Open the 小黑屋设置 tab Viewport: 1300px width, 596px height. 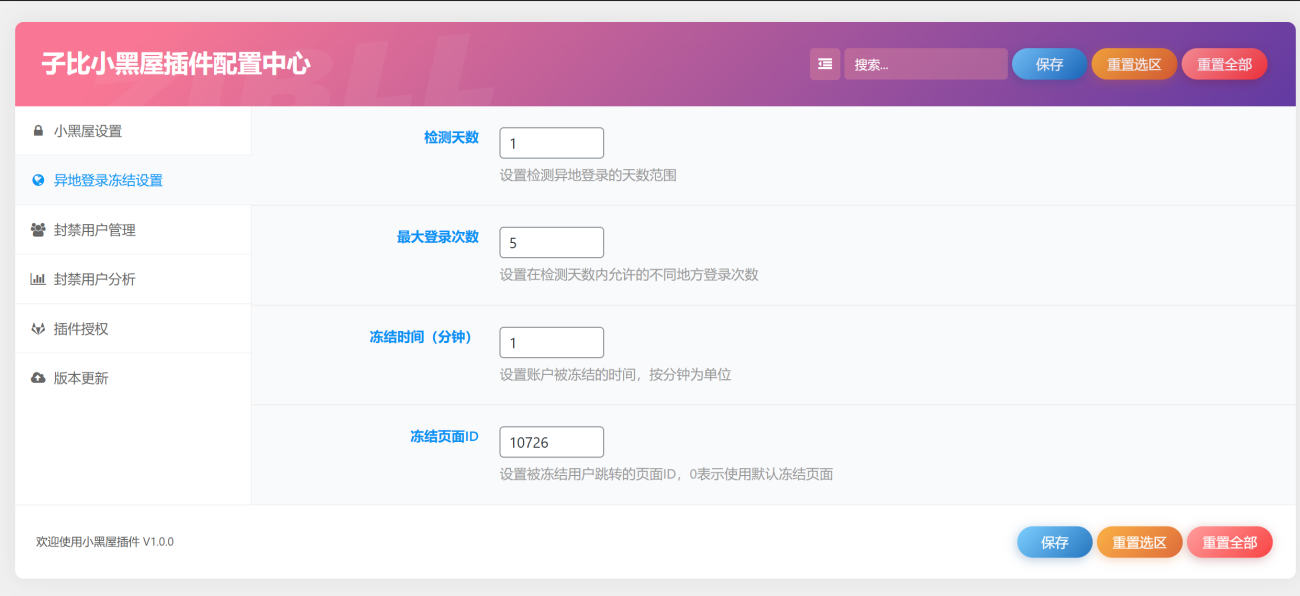pos(88,131)
